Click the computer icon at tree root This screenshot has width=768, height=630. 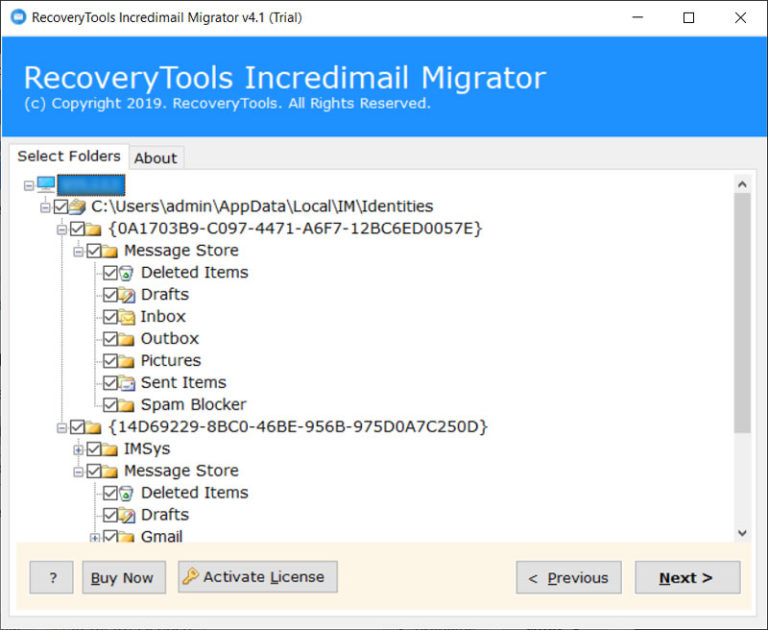click(x=46, y=185)
